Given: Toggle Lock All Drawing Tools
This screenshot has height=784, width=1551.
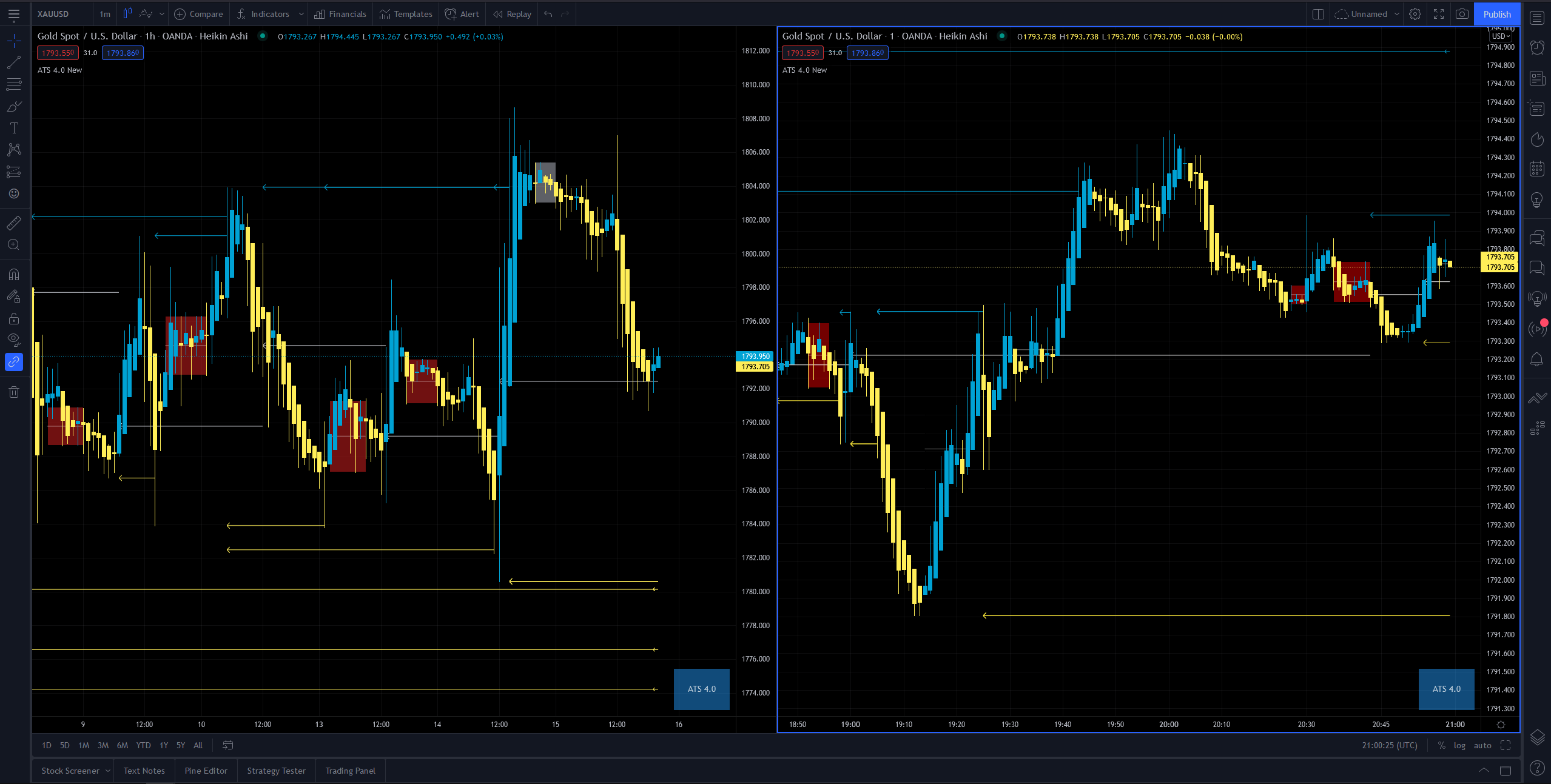Looking at the screenshot, I should [13, 318].
